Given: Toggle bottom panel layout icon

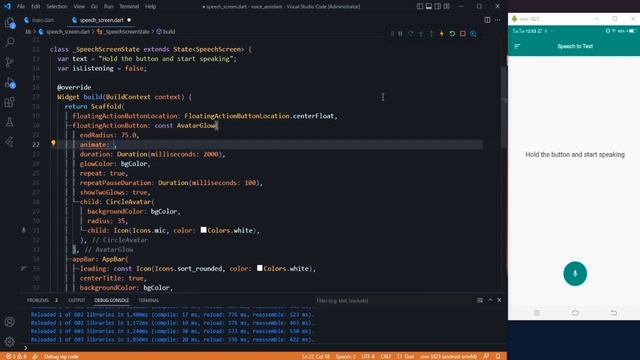Looking at the screenshot, I should point(429,7).
